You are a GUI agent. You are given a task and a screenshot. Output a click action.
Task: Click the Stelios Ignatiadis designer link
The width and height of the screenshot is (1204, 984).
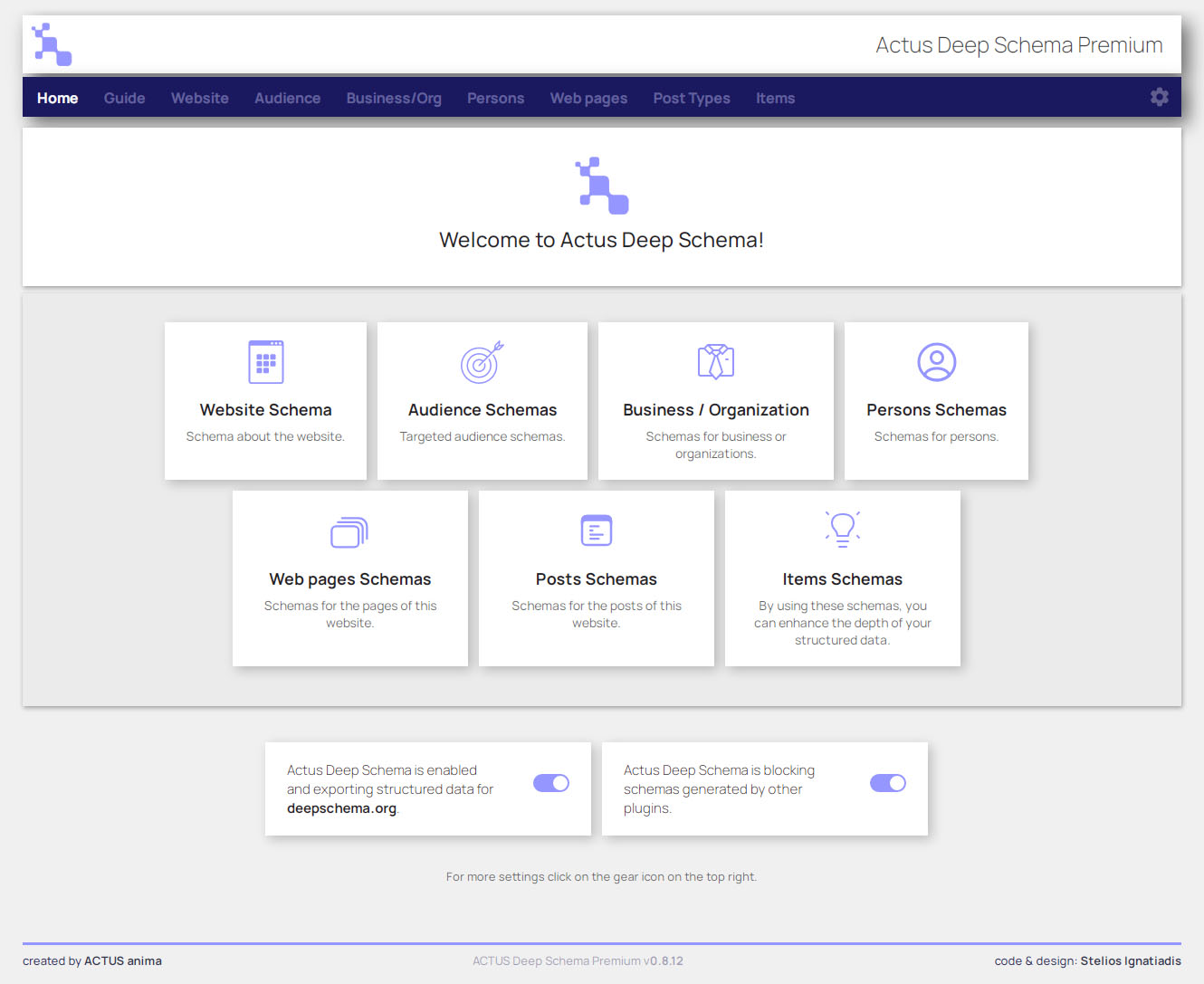click(1130, 960)
